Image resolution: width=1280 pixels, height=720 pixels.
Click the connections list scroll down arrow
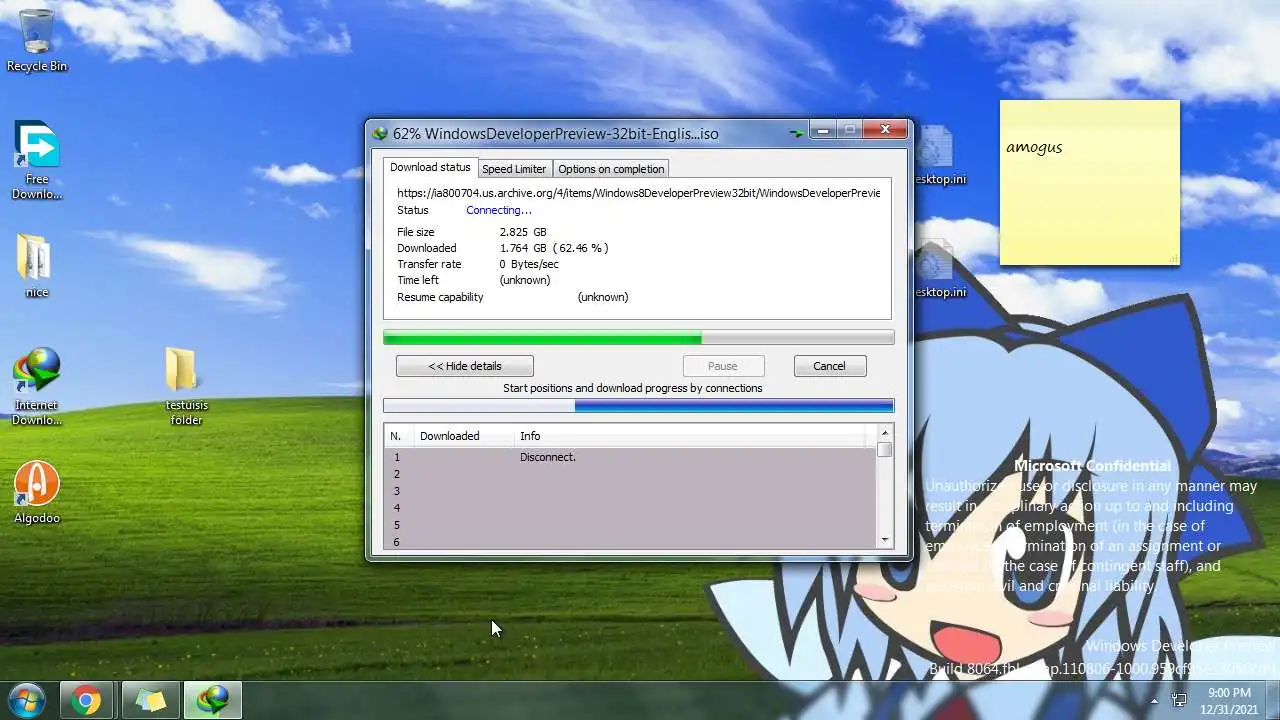[884, 541]
